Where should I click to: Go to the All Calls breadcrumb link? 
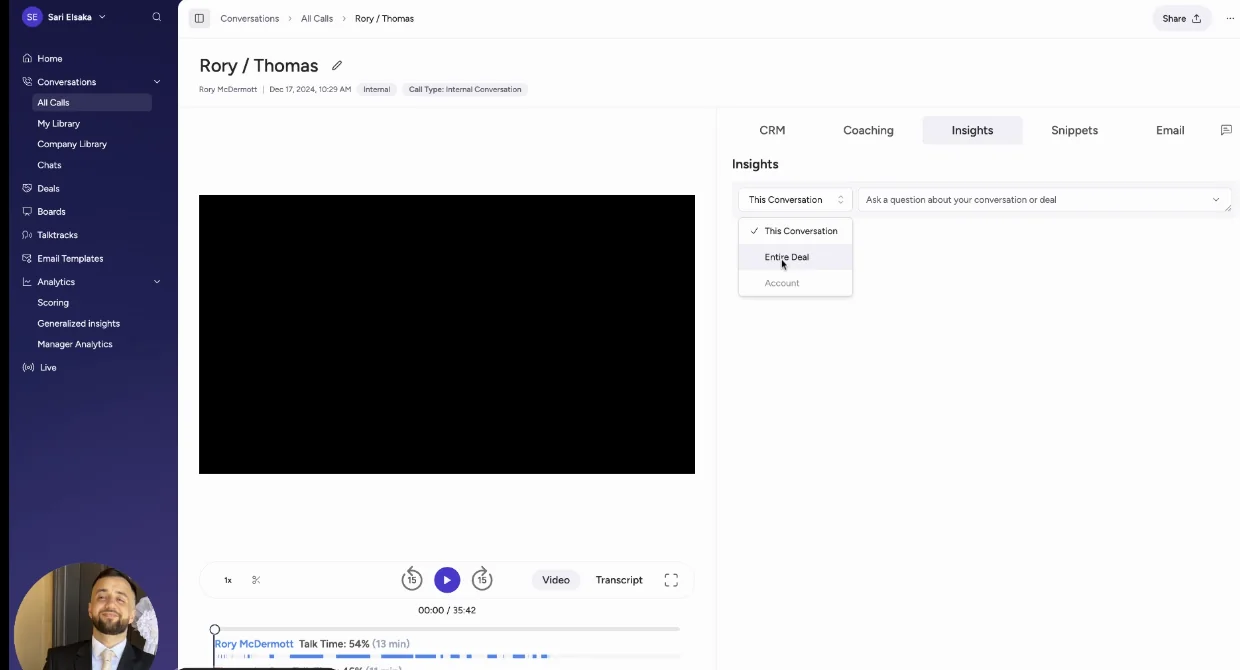tap(317, 19)
